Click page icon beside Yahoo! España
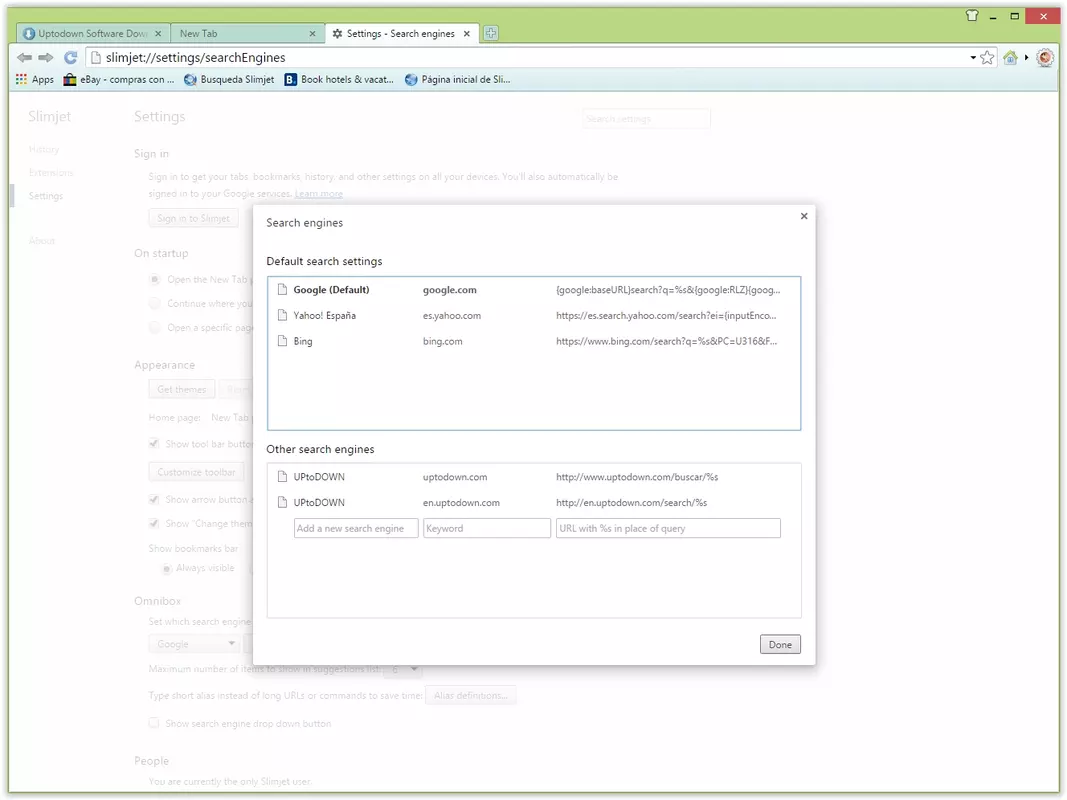This screenshot has height=800, width=1067. pyautogui.click(x=282, y=316)
